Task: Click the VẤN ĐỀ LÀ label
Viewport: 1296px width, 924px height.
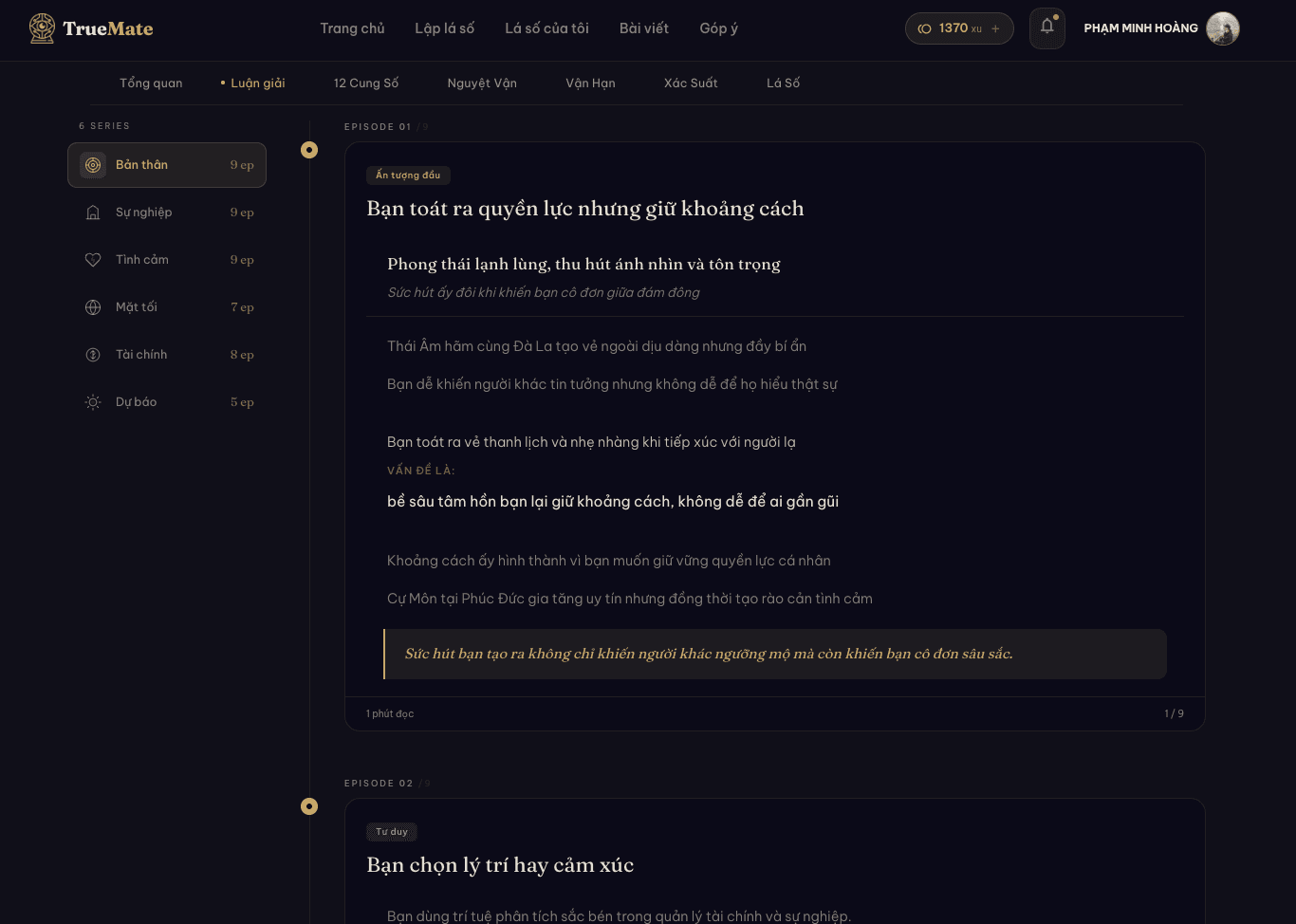Action: (421, 471)
